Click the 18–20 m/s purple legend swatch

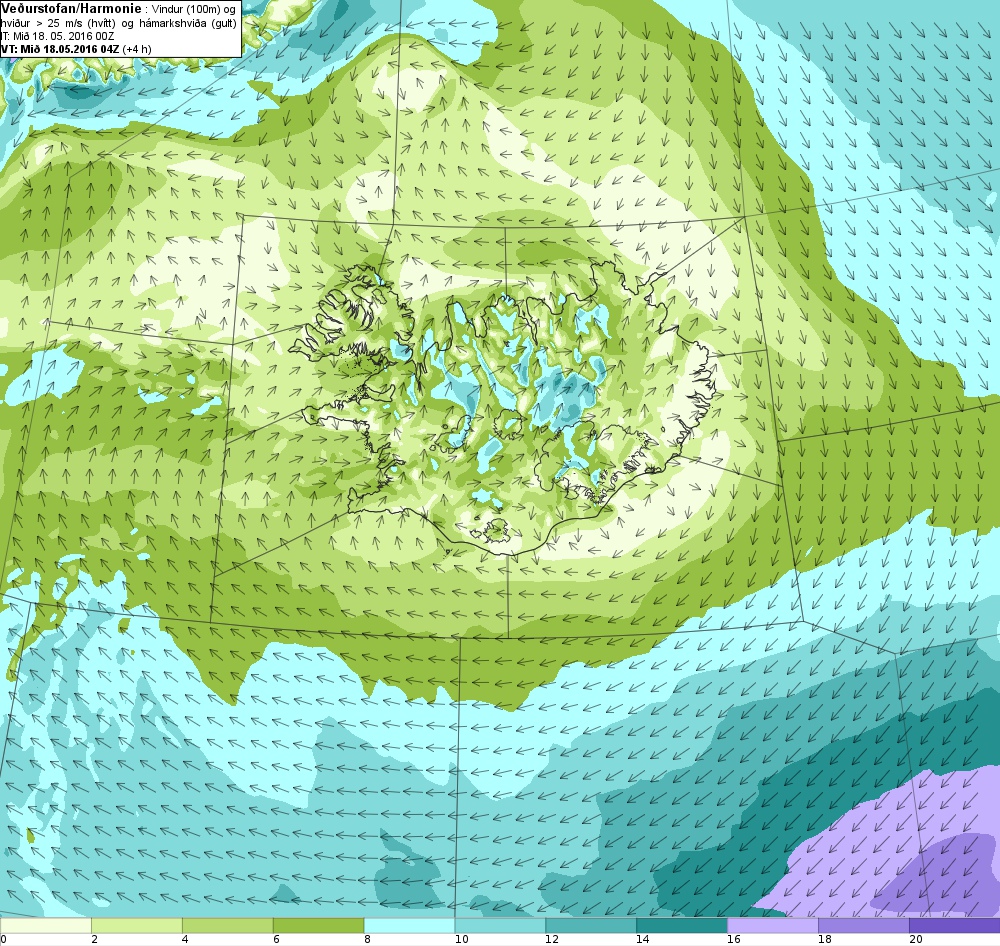click(864, 925)
